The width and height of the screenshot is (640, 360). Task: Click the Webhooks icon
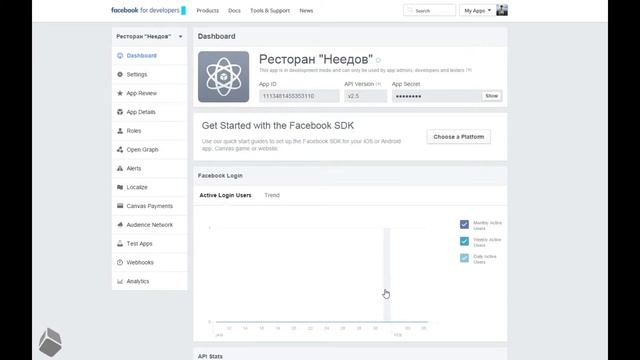(120, 262)
